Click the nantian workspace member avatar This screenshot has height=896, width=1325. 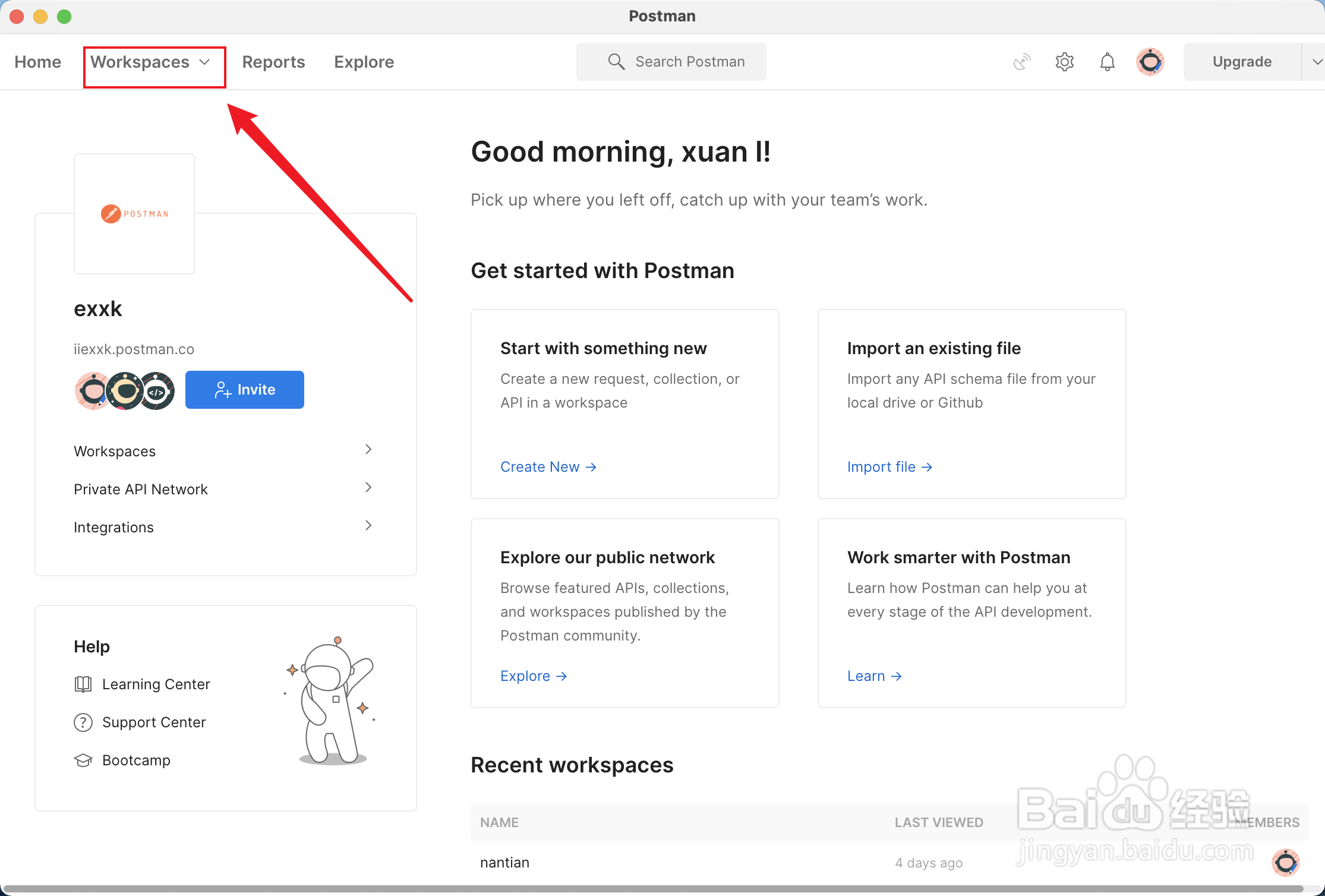[1285, 863]
